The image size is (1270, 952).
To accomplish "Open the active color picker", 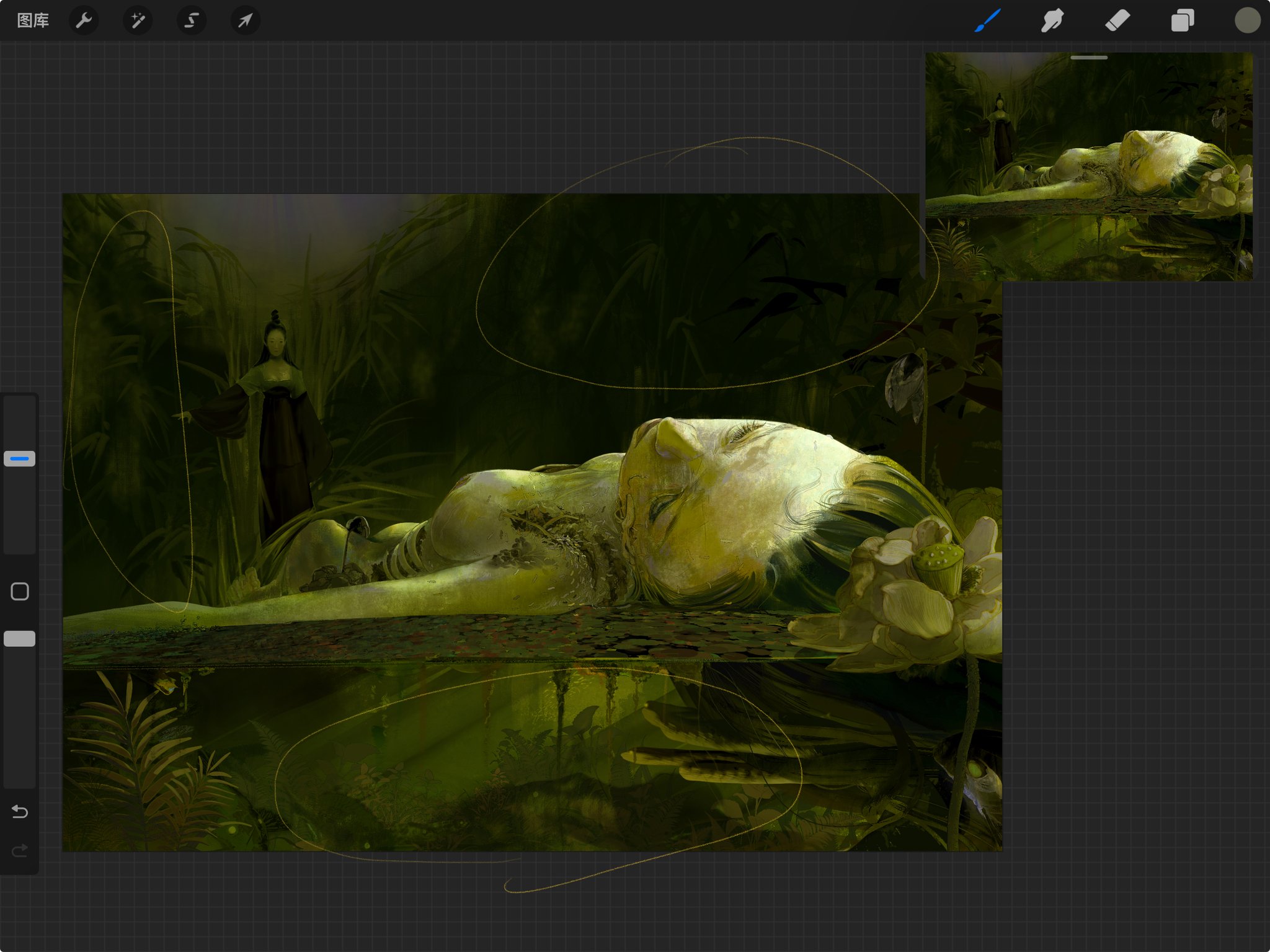I will 1247,20.
